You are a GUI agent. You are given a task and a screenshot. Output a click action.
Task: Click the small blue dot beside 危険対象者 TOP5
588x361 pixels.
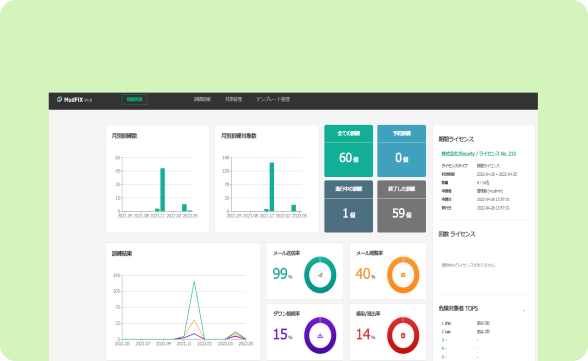[x=524, y=310]
